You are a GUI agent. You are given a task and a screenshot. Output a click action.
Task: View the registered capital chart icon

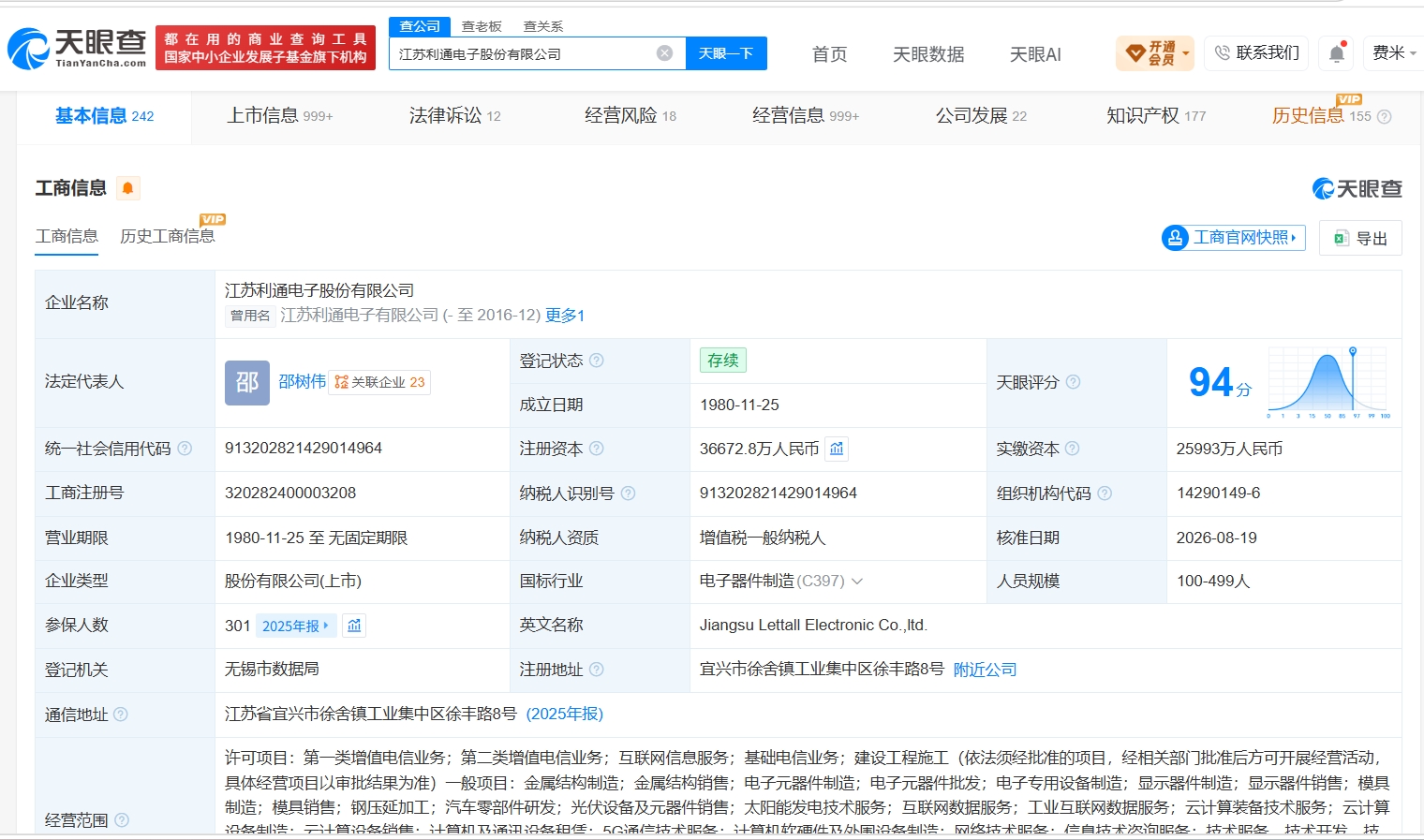[837, 449]
